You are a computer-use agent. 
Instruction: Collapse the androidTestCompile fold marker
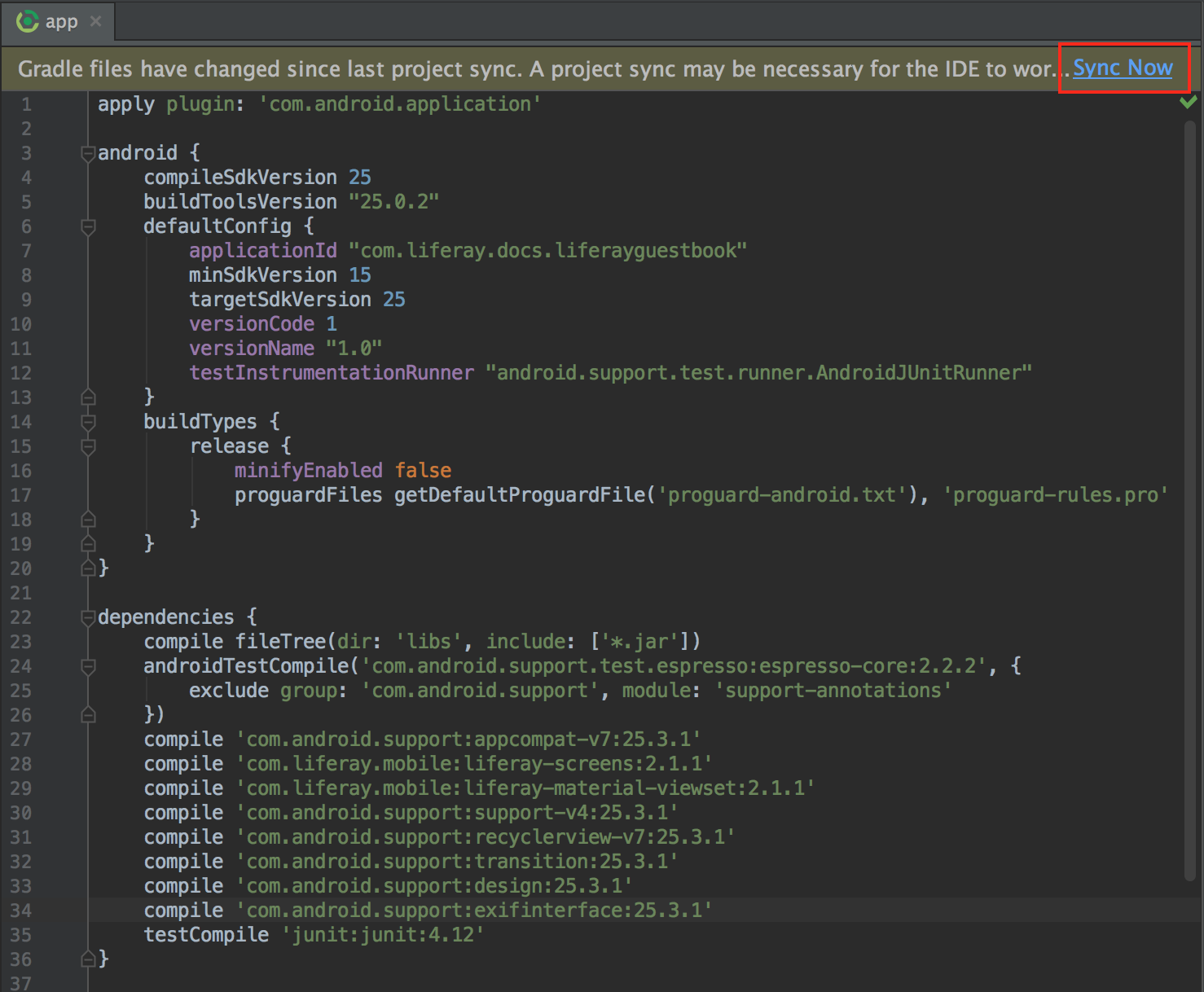pyautogui.click(x=88, y=666)
